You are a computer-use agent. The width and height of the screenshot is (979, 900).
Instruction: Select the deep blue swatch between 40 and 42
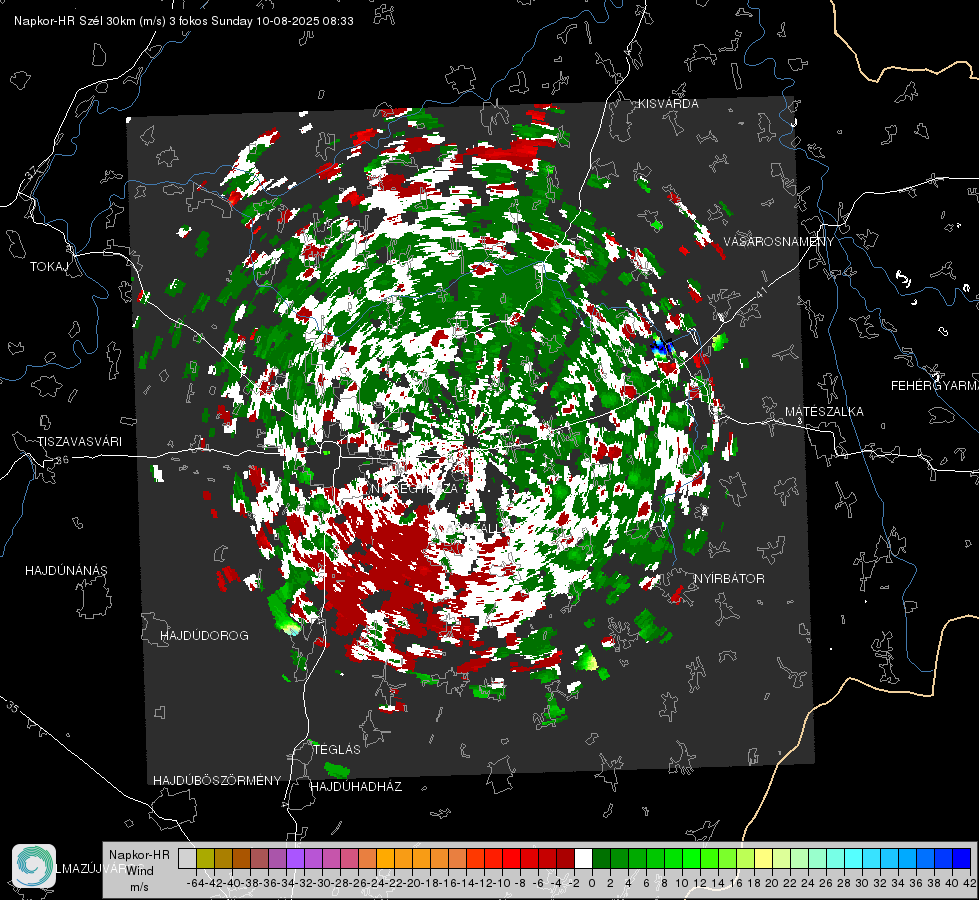962,858
